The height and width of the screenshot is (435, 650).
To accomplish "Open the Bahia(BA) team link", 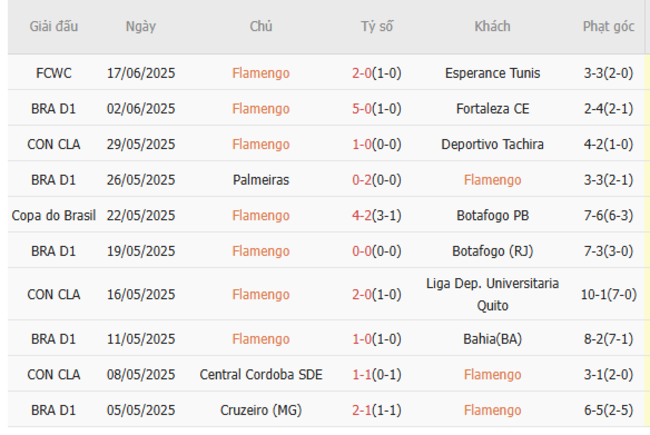I will (x=492, y=339).
